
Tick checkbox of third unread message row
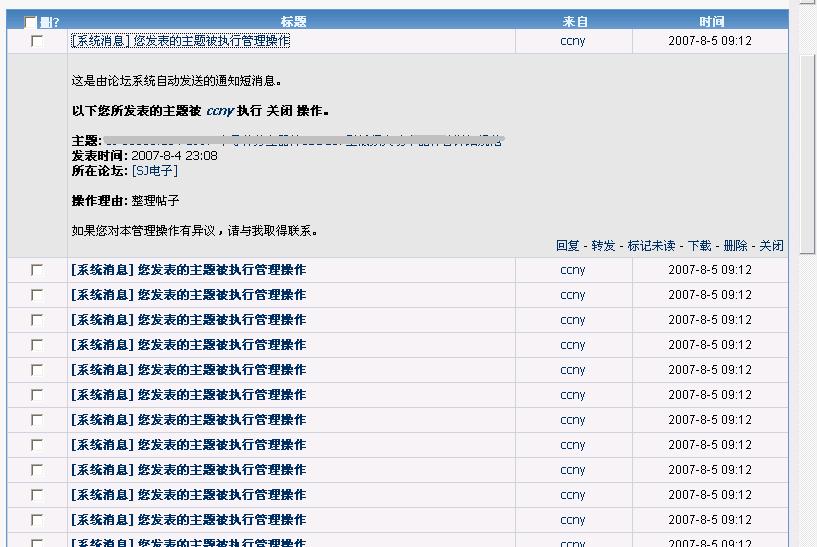37,320
